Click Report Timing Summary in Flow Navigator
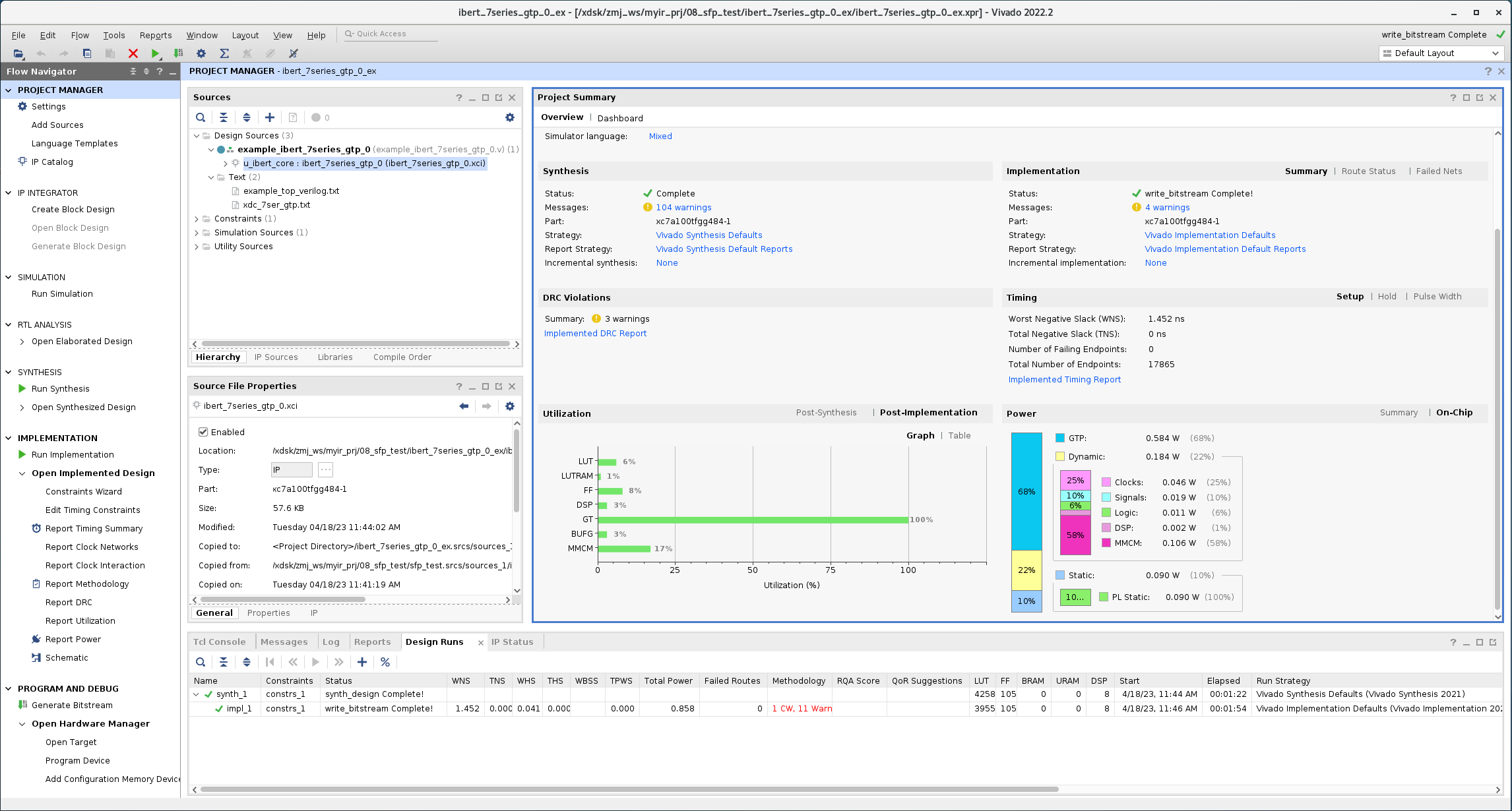This screenshot has width=1512, height=811. click(x=94, y=529)
